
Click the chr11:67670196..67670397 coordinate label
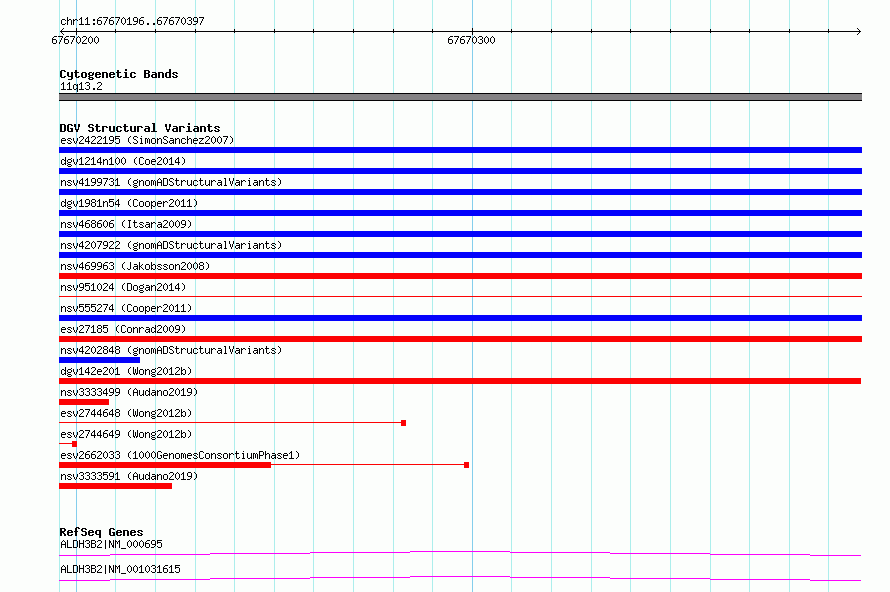tap(132, 21)
